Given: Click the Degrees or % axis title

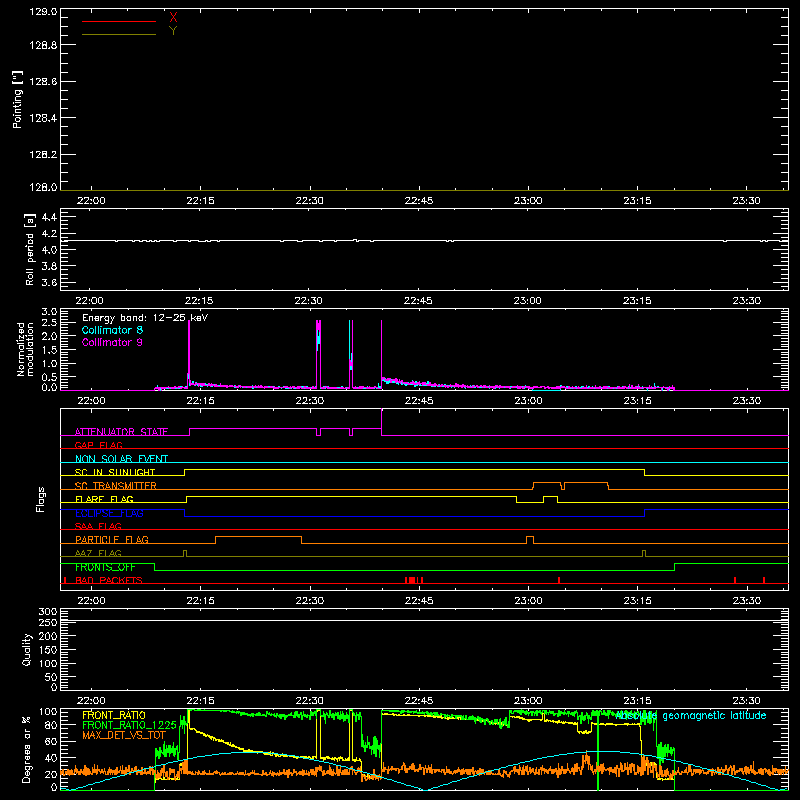Looking at the screenshot, I should pos(26,749).
